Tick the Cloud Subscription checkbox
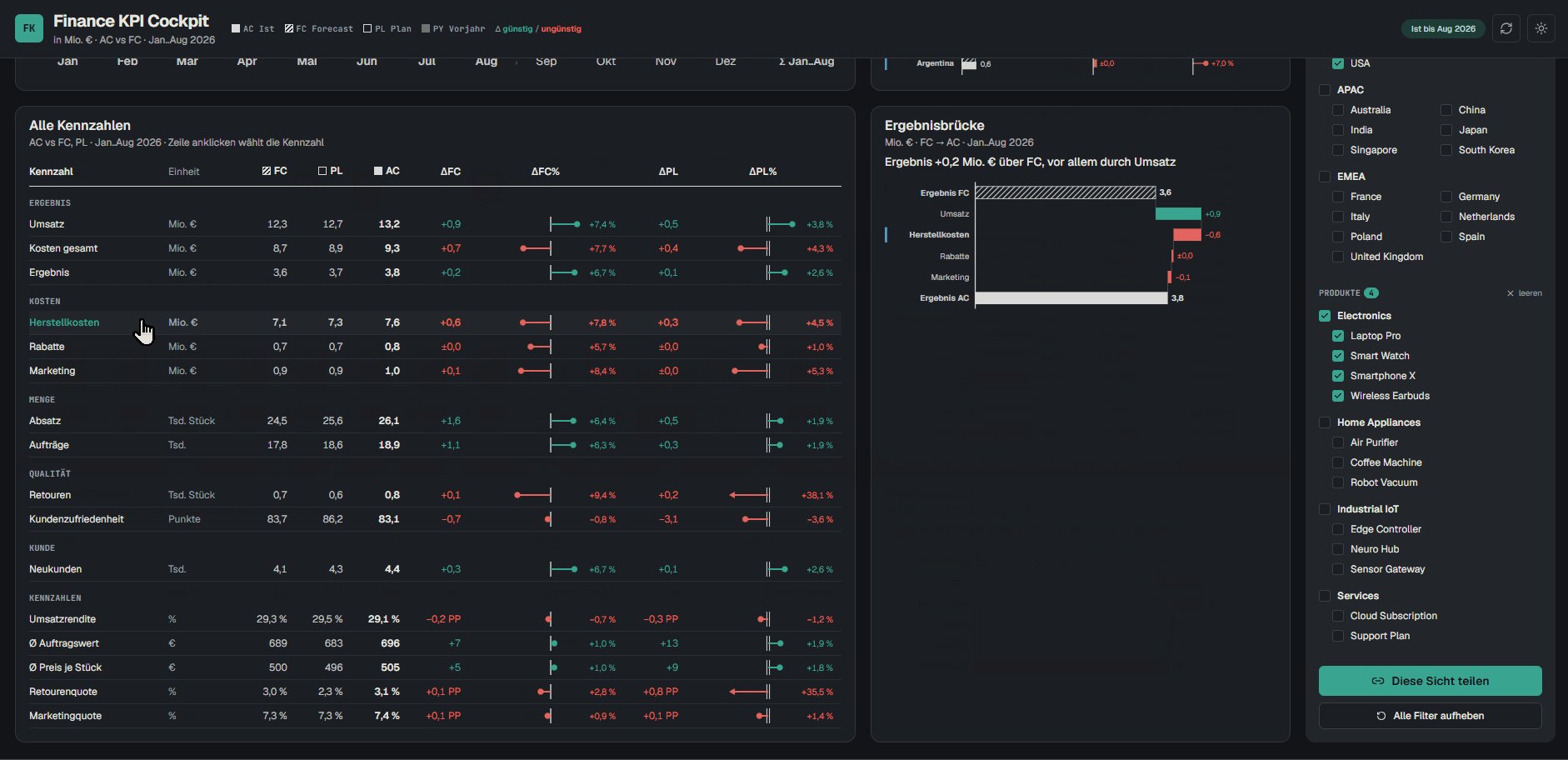1568x760 pixels. (x=1338, y=616)
